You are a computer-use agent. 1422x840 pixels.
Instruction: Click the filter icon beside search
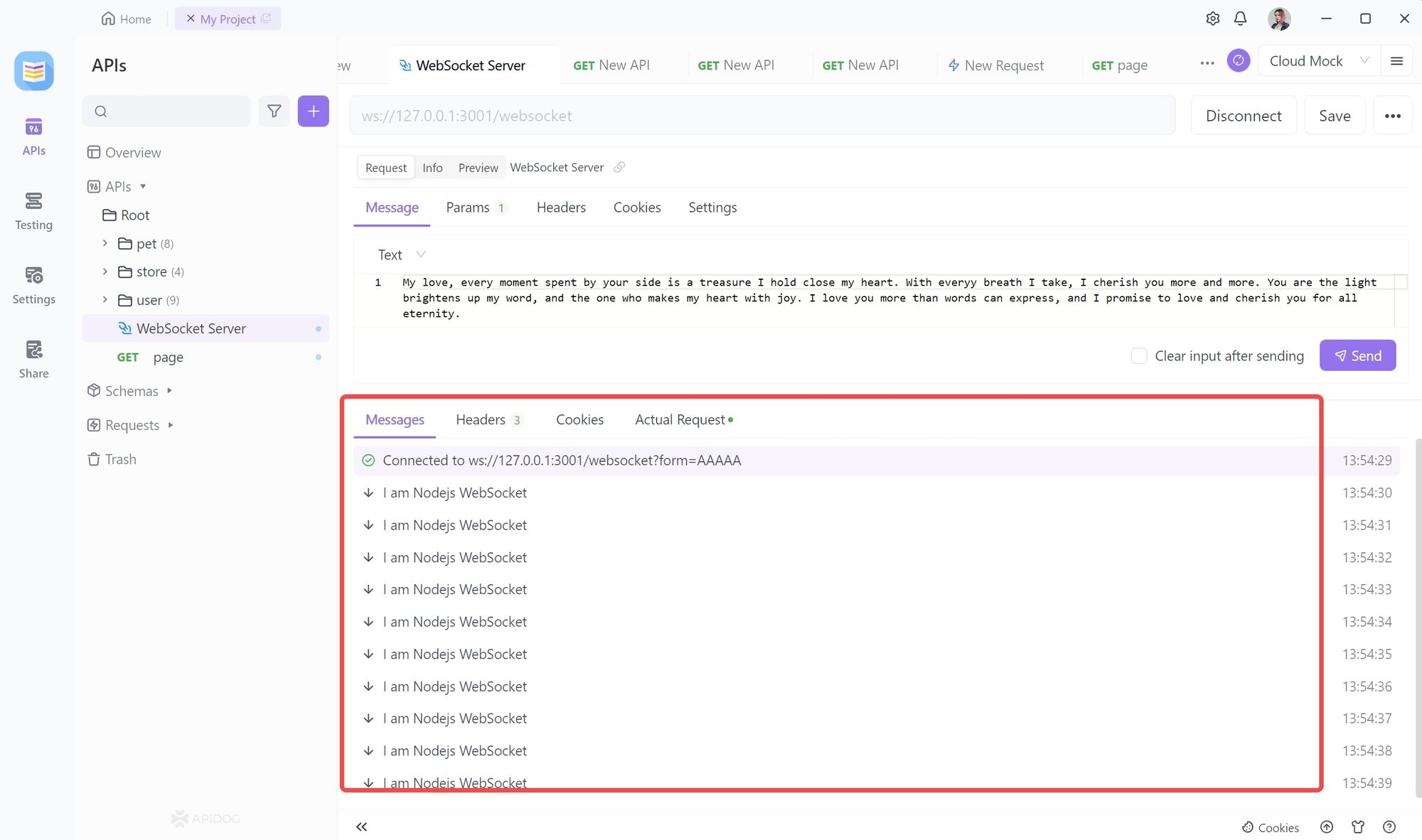click(274, 111)
